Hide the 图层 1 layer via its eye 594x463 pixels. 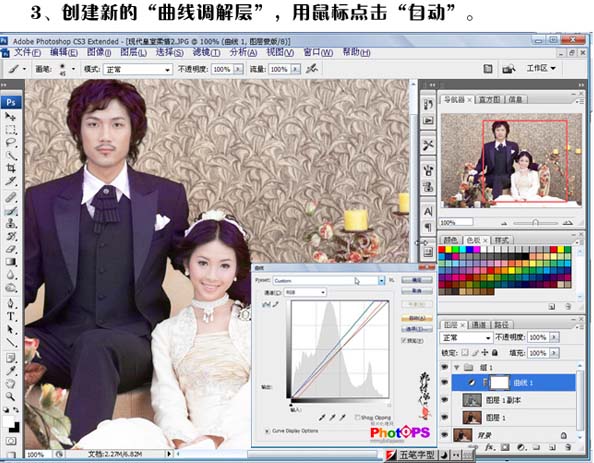pos(444,417)
